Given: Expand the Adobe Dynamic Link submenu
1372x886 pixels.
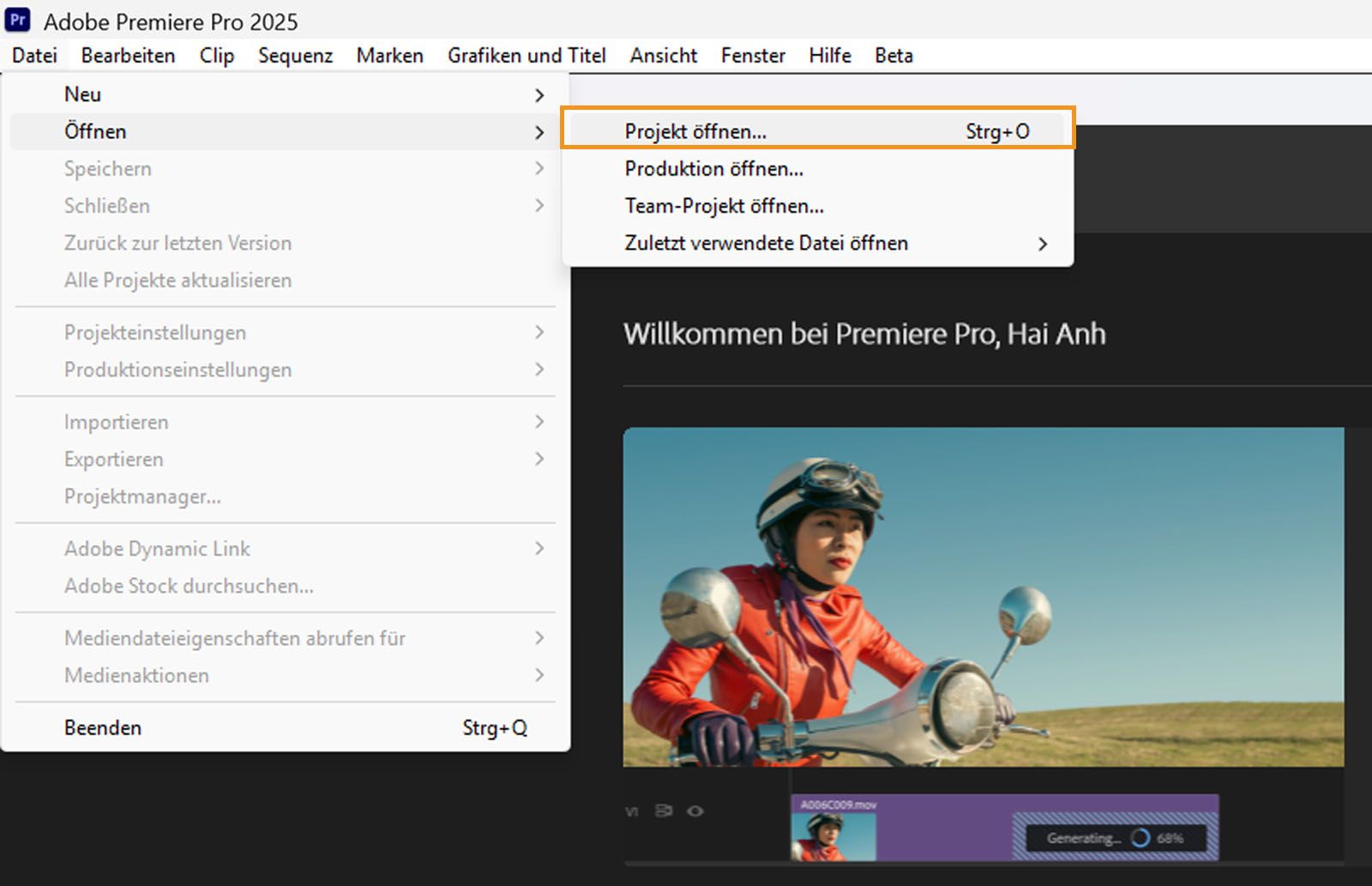Looking at the screenshot, I should (x=286, y=549).
